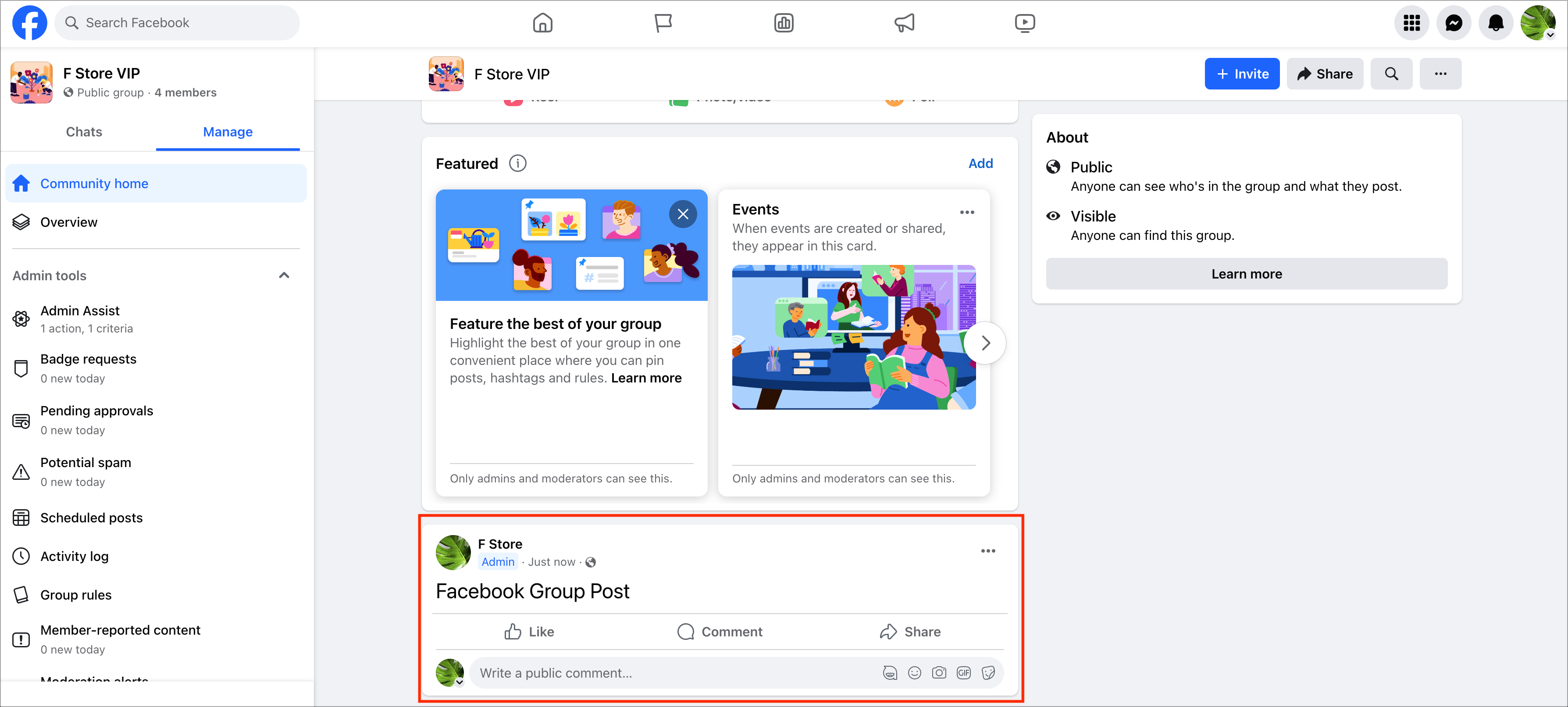
Task: Add a sticker to the comment
Action: point(988,672)
